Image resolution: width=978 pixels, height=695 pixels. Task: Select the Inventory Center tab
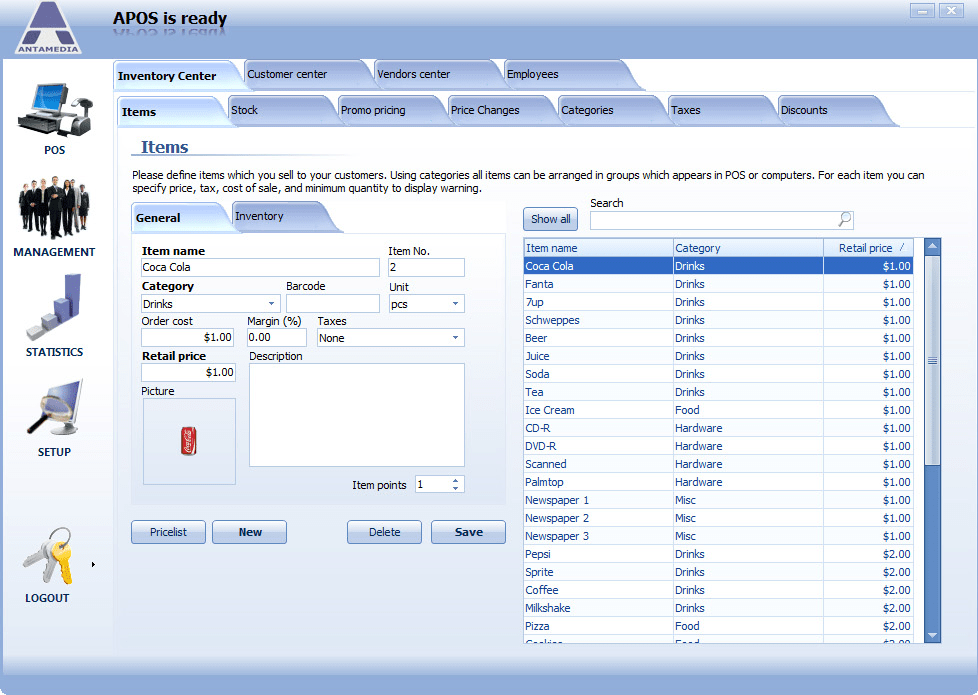[x=175, y=75]
